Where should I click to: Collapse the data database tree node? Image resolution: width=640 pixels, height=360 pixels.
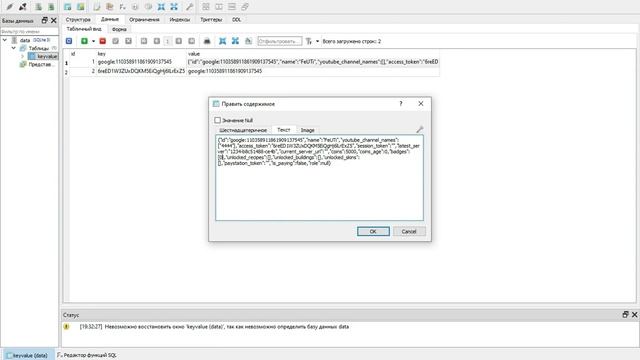click(x=5, y=40)
